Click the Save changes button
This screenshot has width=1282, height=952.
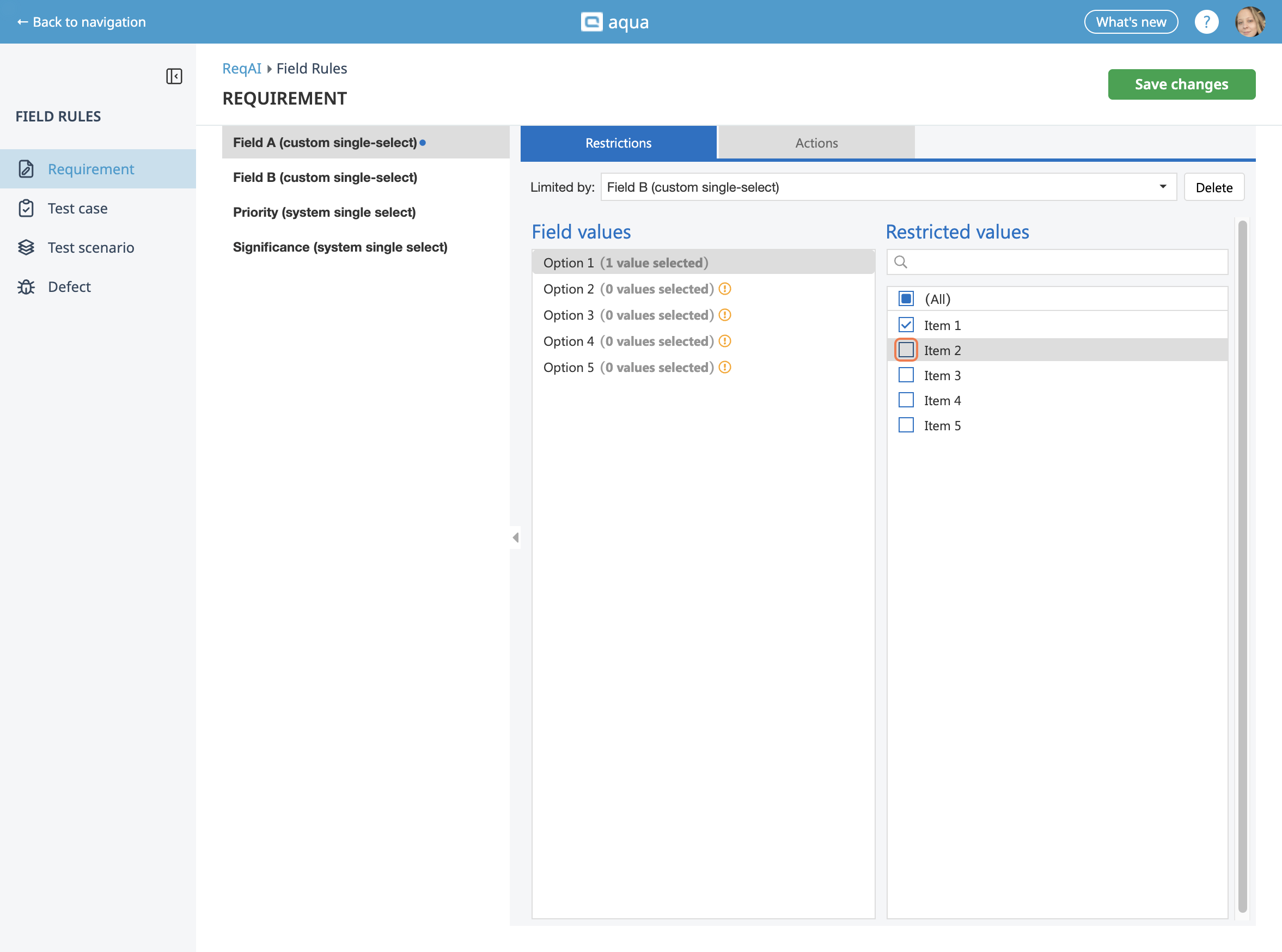tap(1181, 84)
